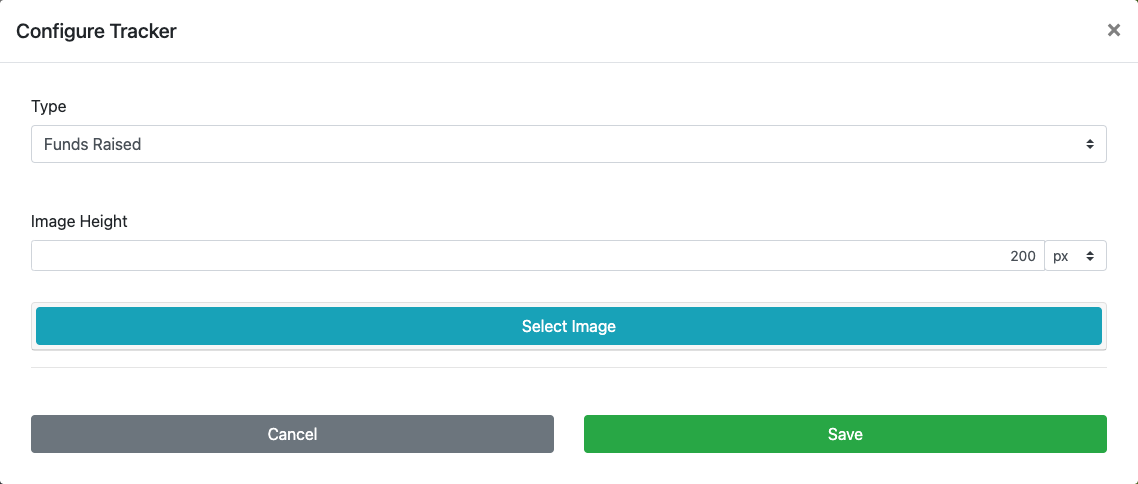The image size is (1138, 484).
Task: Click the Configure Tracker title text
Action: [96, 31]
